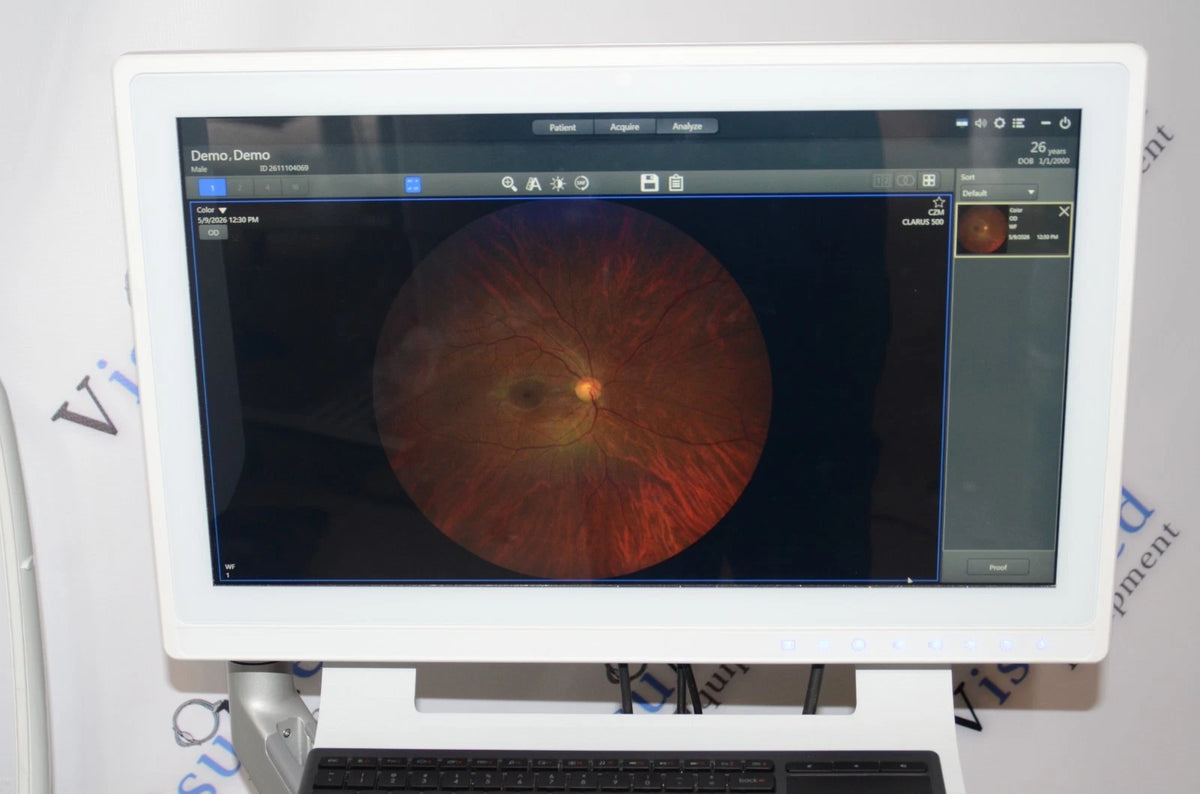The image size is (1200, 794).
Task: Remove thumbnail with the X button
Action: tap(1063, 211)
